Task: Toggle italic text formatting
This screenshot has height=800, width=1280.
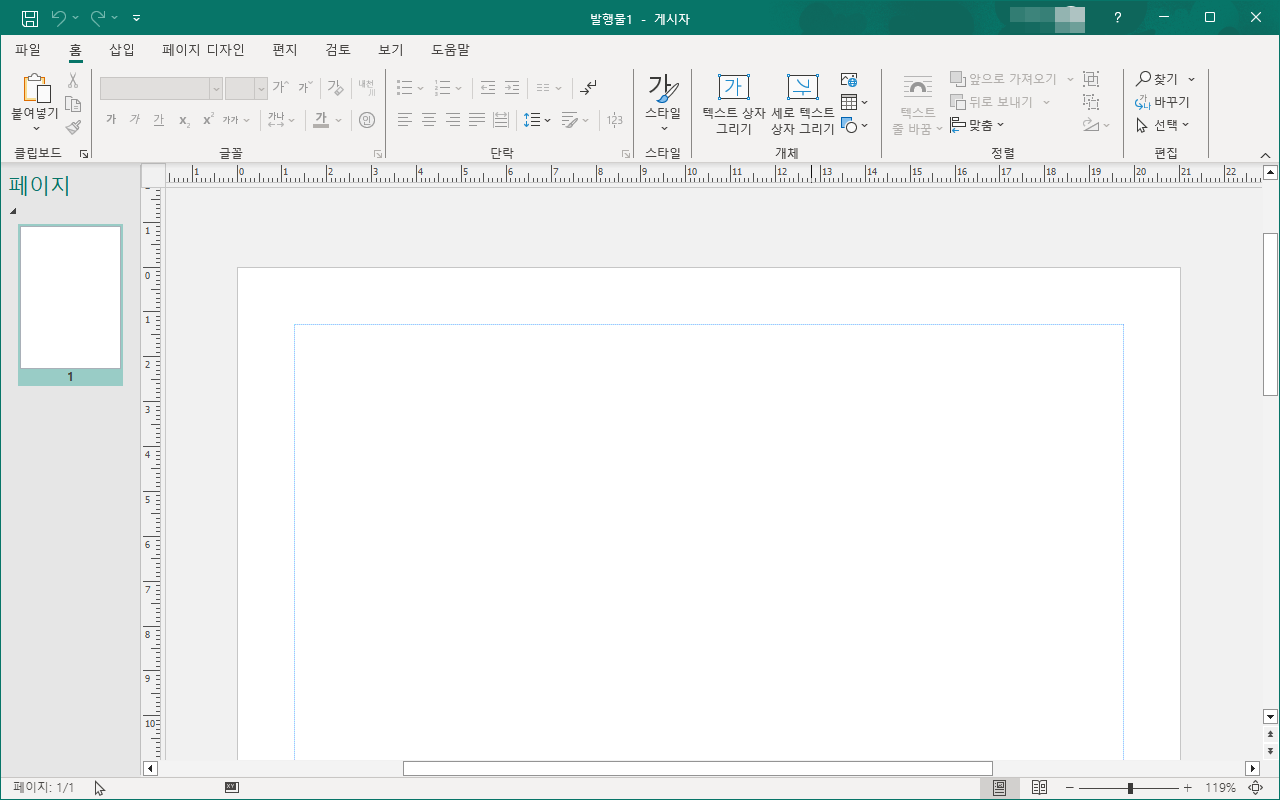Action: point(135,120)
